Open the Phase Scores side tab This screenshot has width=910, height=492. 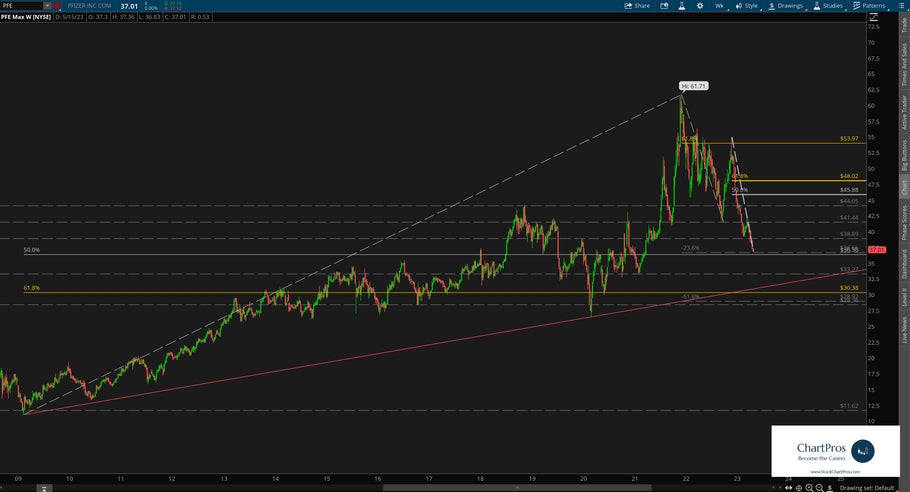904,223
